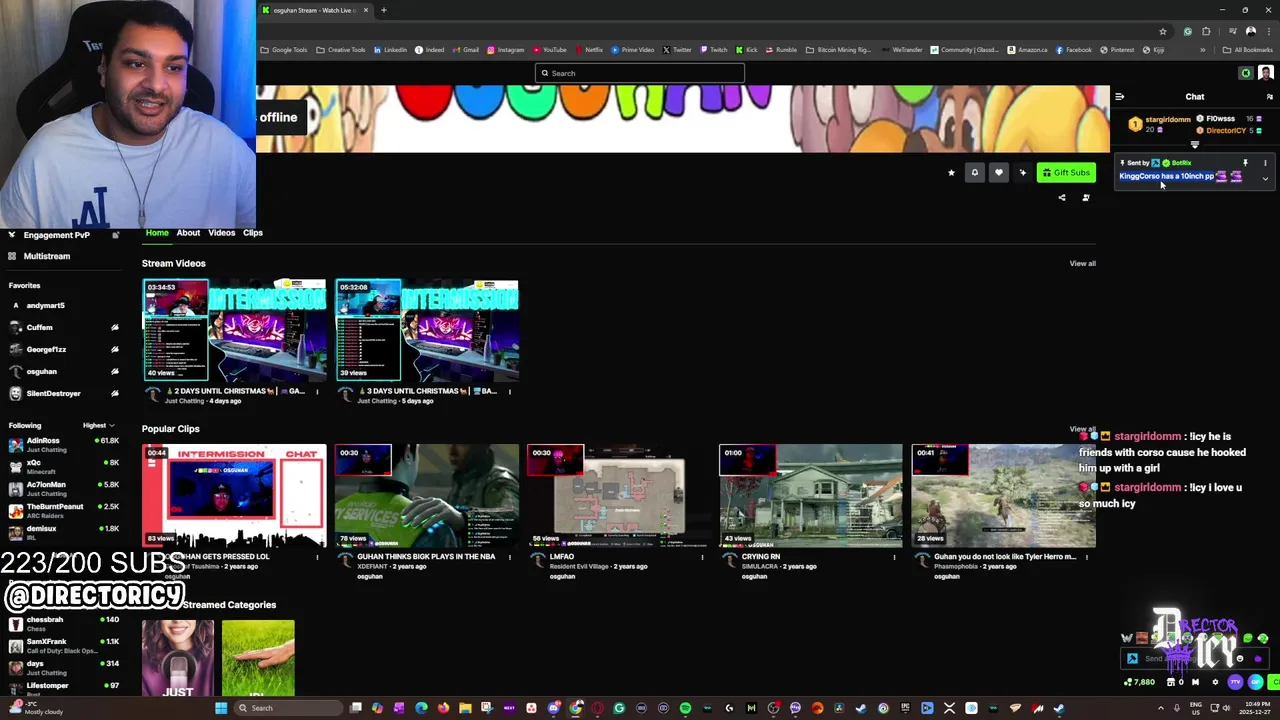This screenshot has width=1280, height=720.
Task: Toggle the favorite icon next to Georgef1zz
Action: click(x=115, y=349)
